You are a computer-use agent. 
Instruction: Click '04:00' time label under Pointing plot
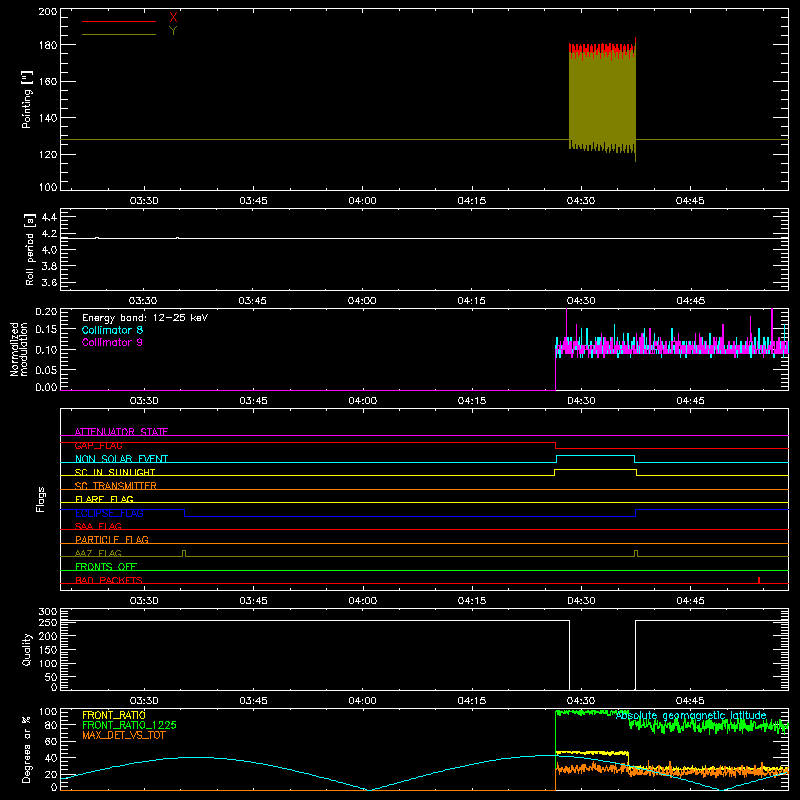click(362, 201)
